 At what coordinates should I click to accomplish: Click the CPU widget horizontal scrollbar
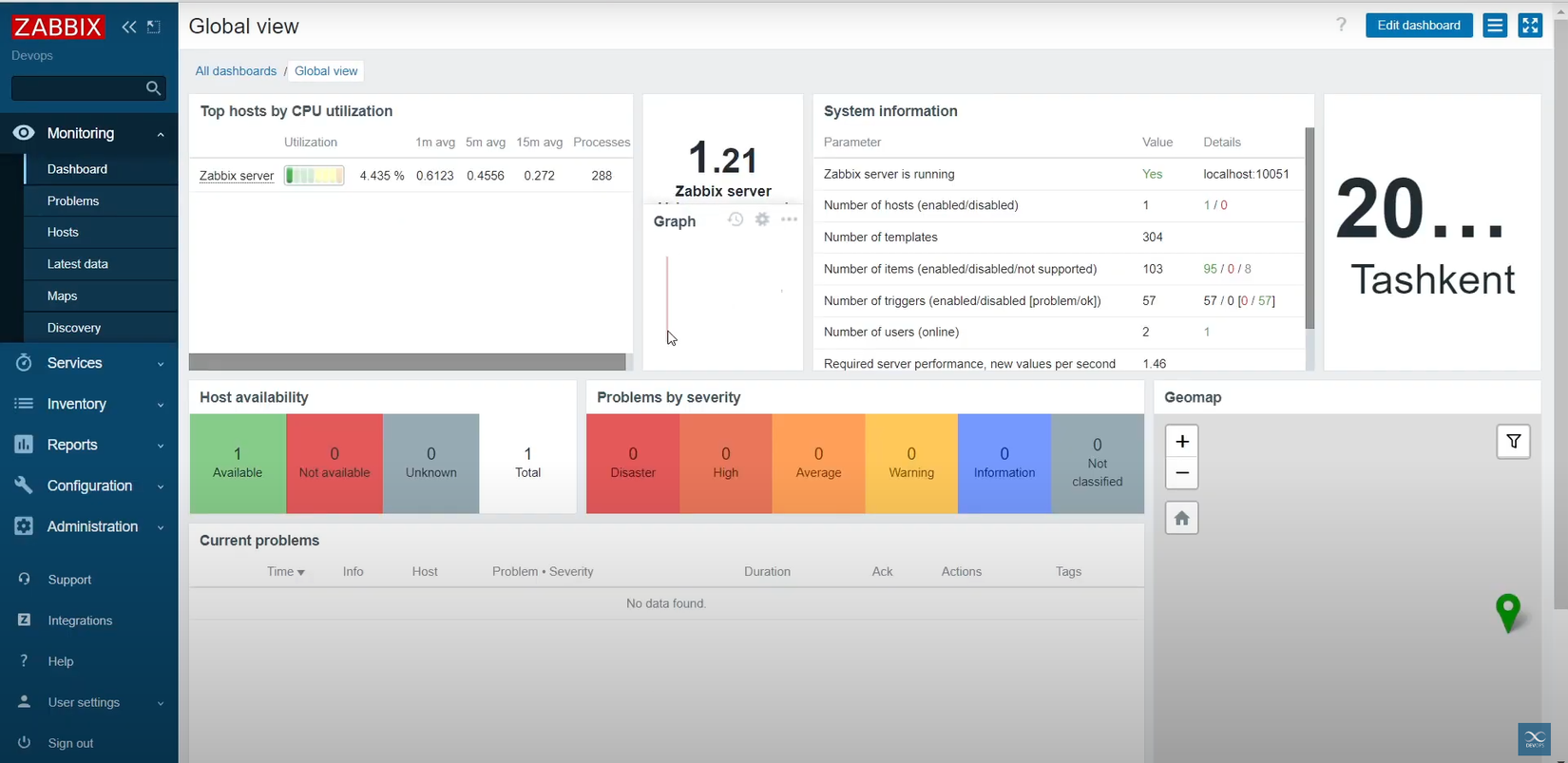[x=407, y=362]
